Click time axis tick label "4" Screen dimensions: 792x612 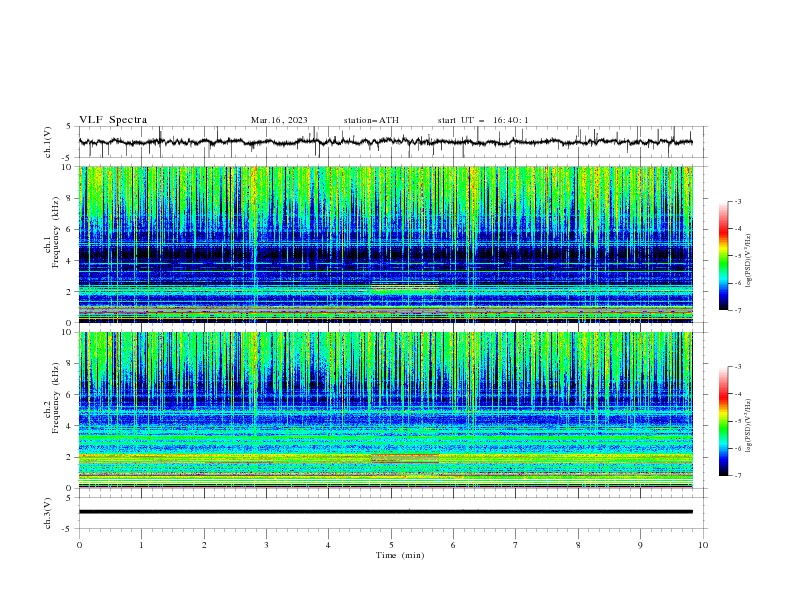(328, 545)
